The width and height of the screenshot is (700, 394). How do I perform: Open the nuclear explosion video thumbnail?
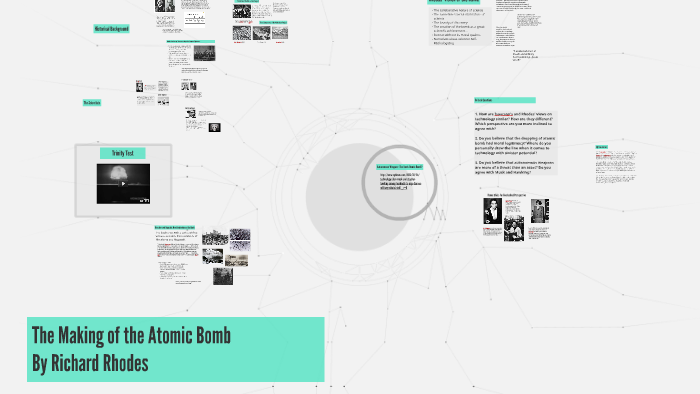click(123, 184)
